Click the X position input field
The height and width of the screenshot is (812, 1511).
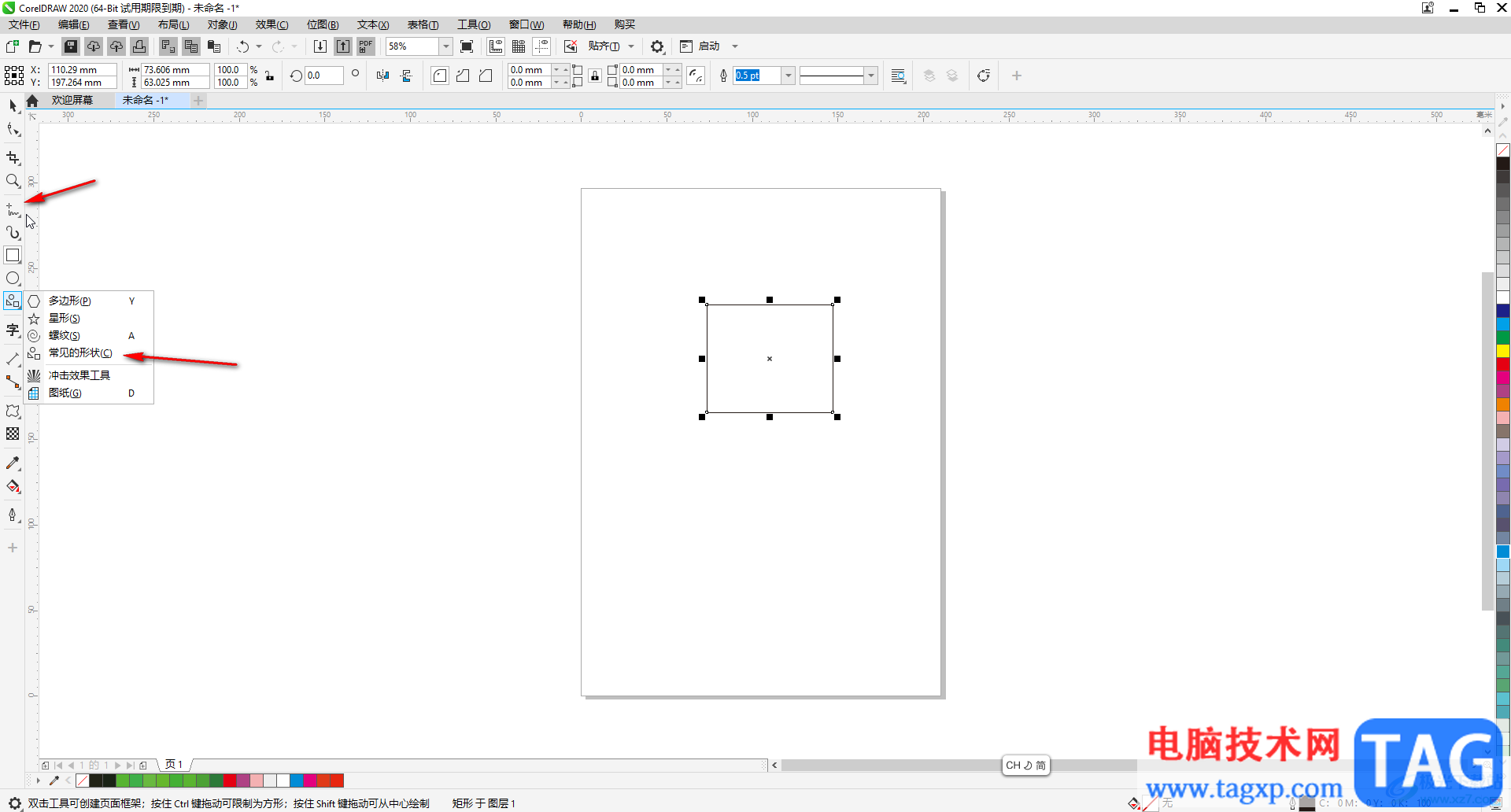[82, 69]
